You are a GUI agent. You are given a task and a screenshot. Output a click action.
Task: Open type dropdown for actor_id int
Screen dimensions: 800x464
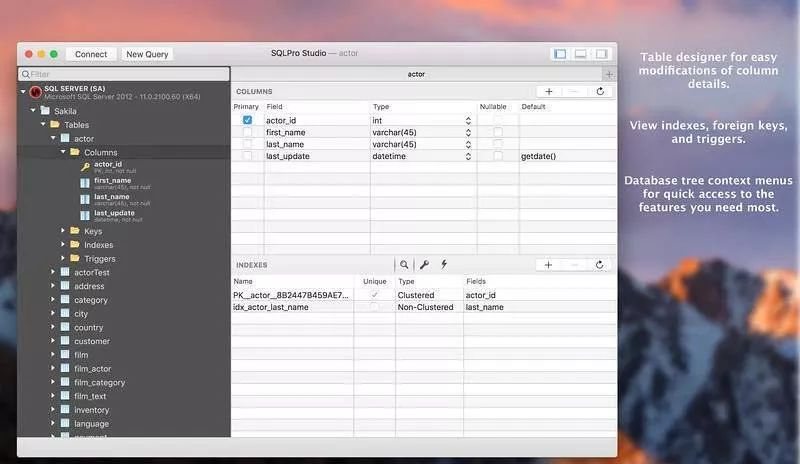tap(468, 120)
